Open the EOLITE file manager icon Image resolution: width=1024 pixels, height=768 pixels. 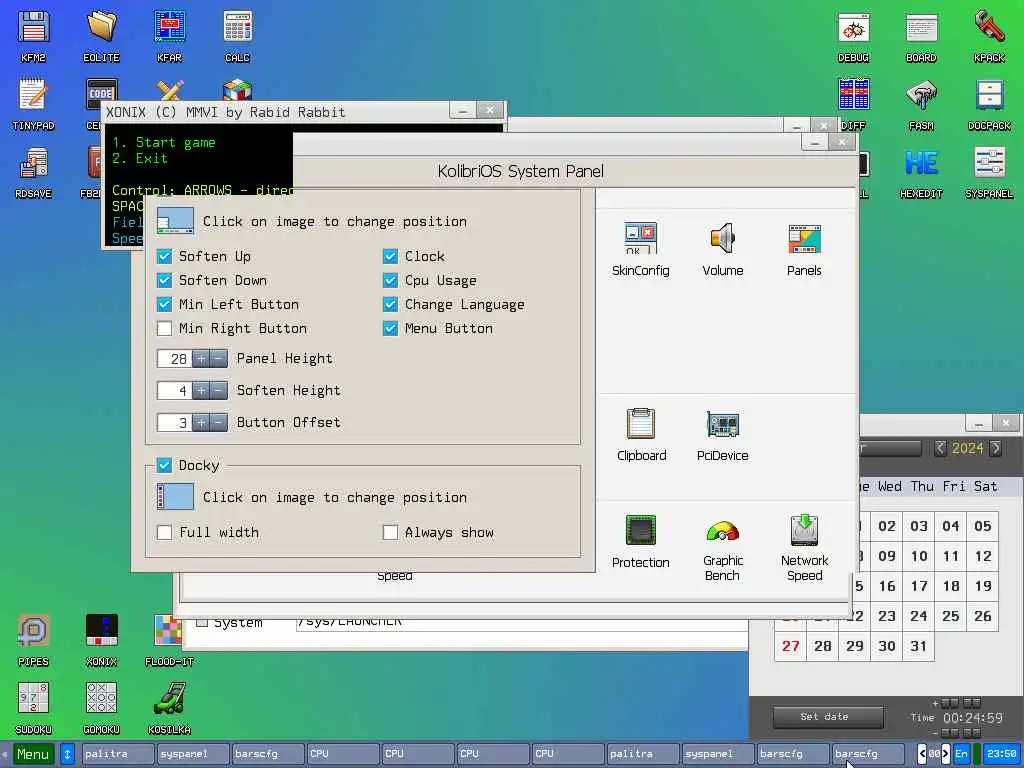(101, 36)
